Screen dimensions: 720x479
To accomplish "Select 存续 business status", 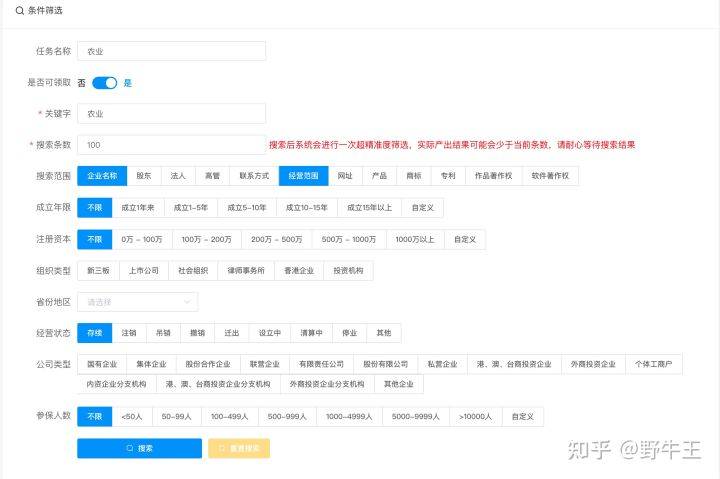I will pos(95,333).
